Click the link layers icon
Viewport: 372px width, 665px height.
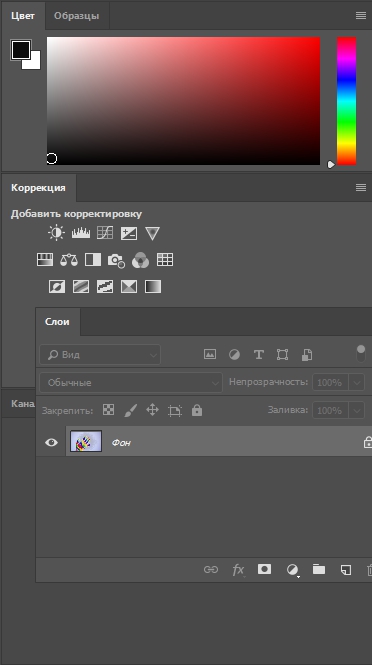pos(211,570)
